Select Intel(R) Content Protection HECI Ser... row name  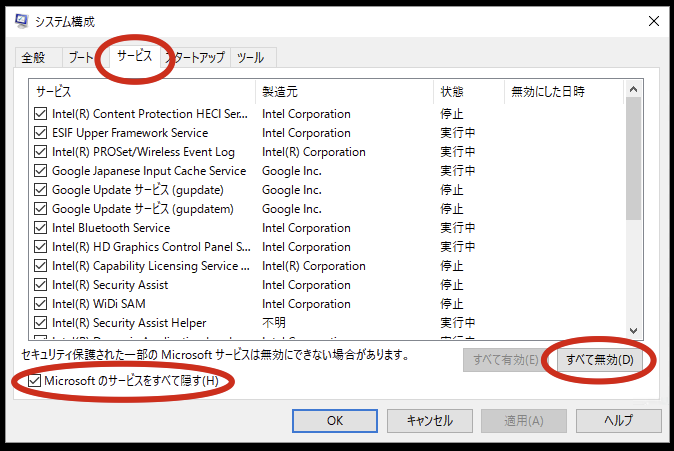tap(150, 114)
